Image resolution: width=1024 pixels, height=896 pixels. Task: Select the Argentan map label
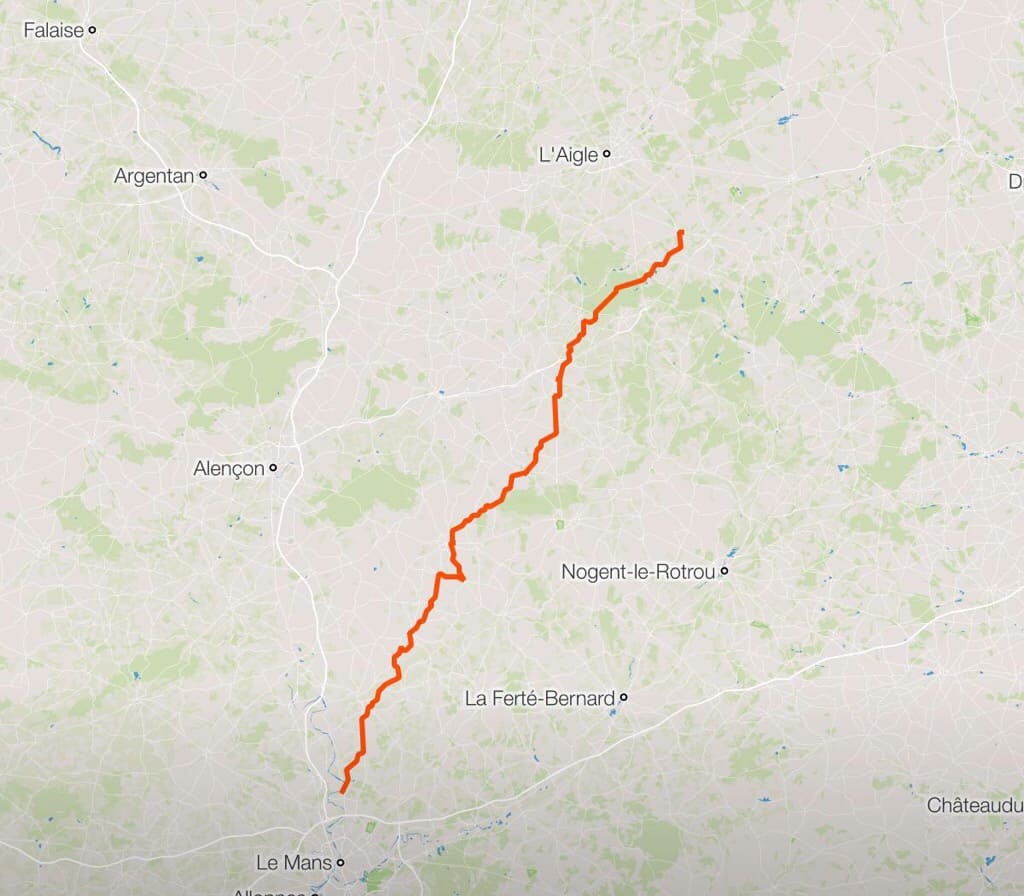154,176
